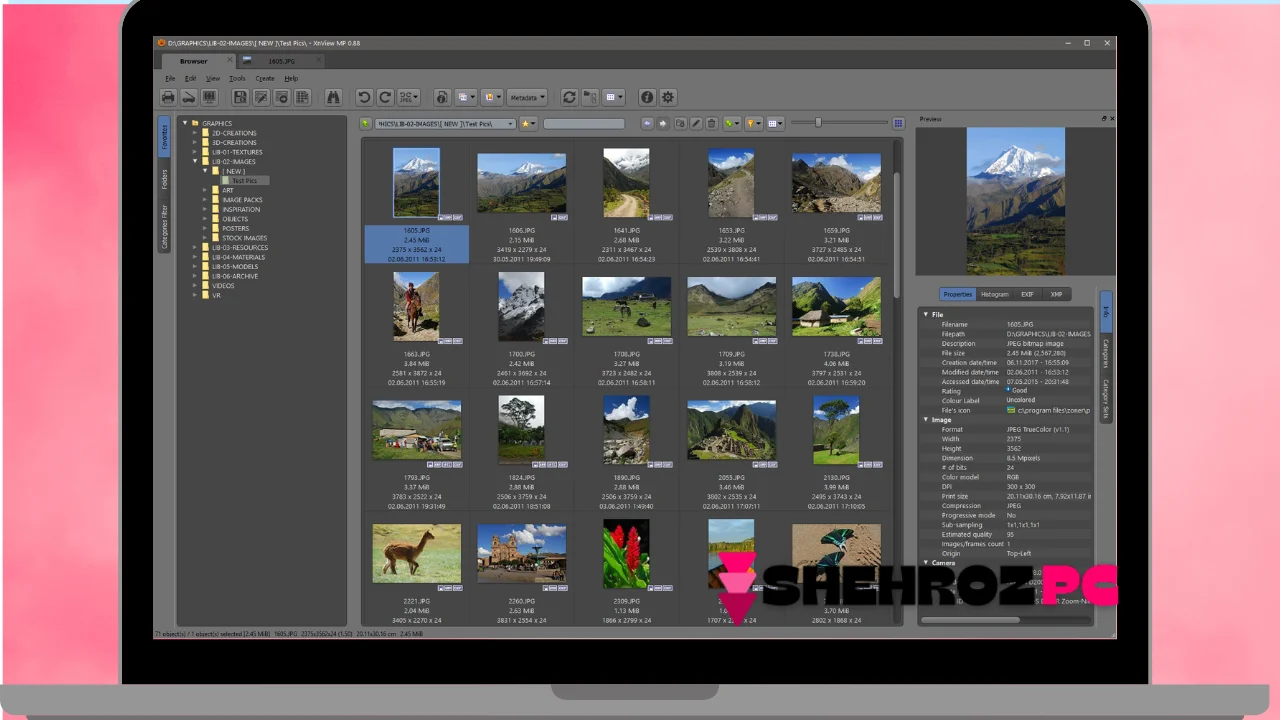Click the Info icon in the toolbar
Screen dimensions: 1280x720
tap(647, 97)
